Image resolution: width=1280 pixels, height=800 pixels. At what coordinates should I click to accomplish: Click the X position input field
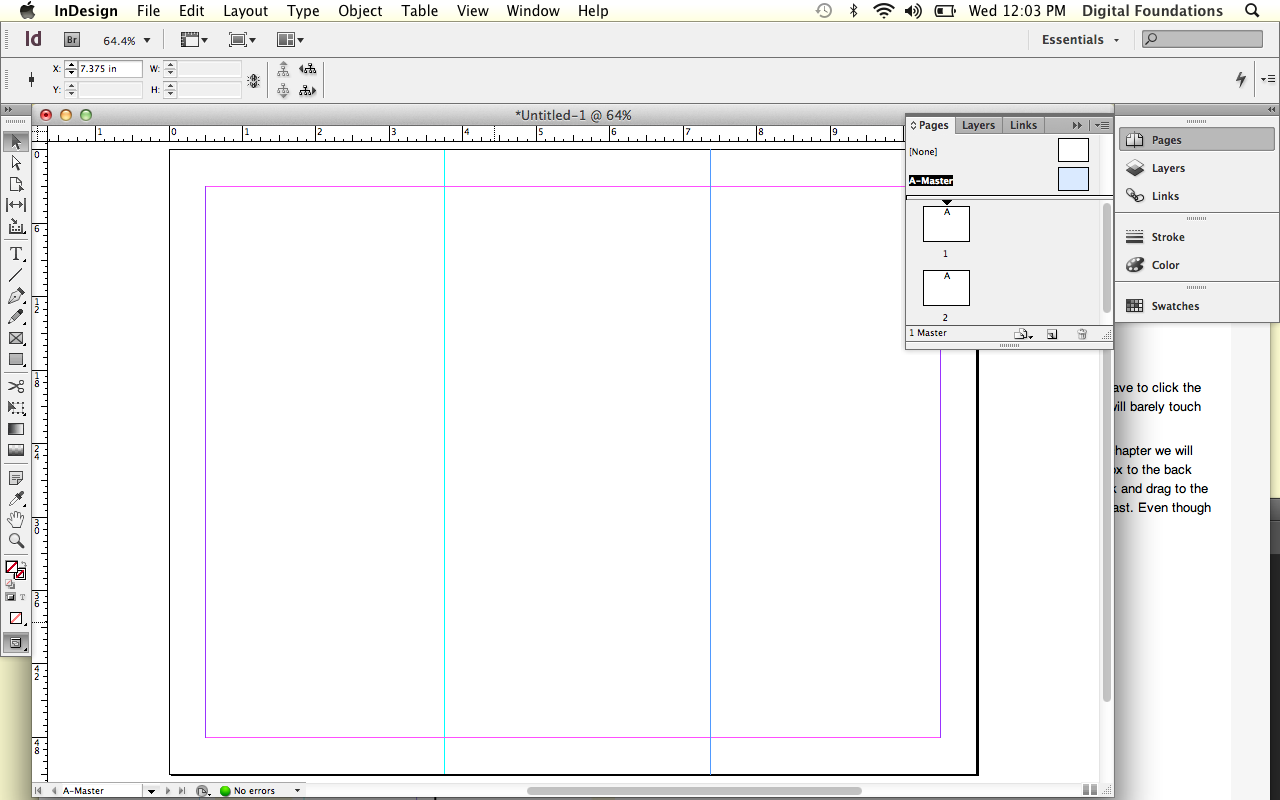pos(110,69)
